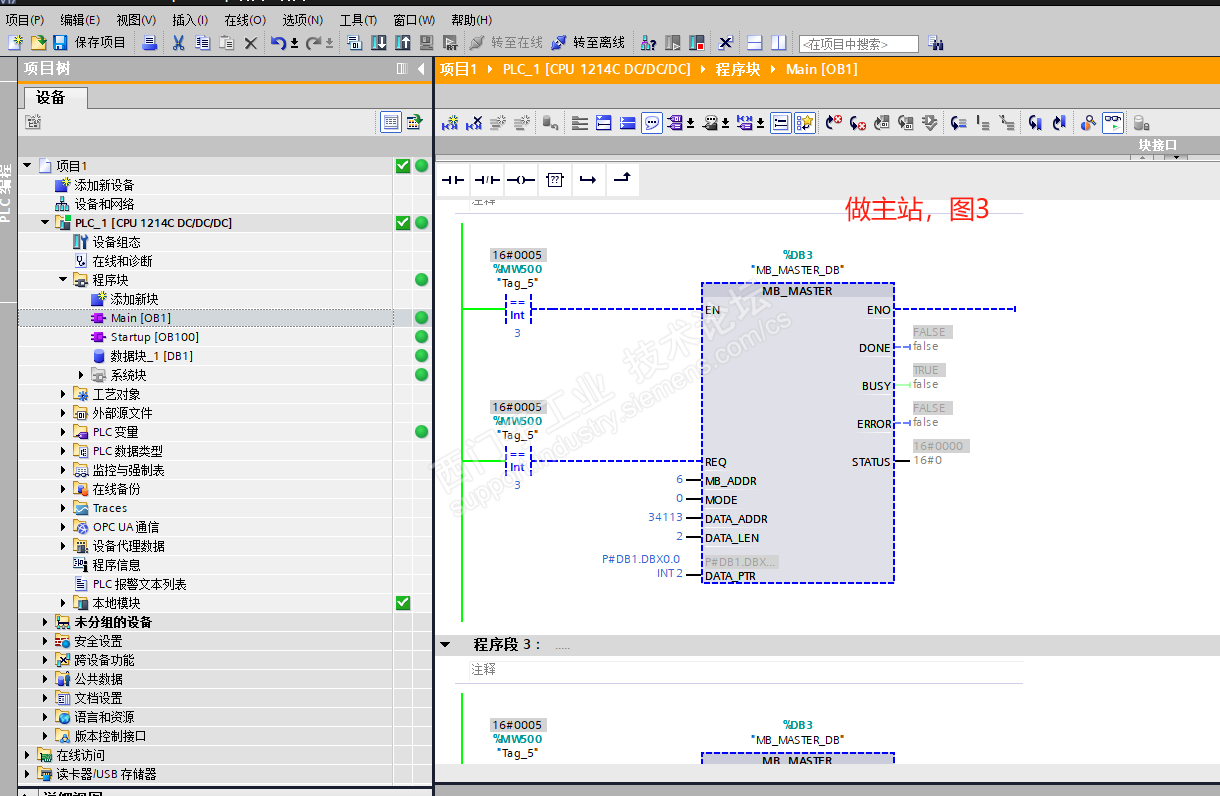Click the monitoring on/off glasses icon
Image resolution: width=1220 pixels, height=796 pixels.
(x=1112, y=123)
